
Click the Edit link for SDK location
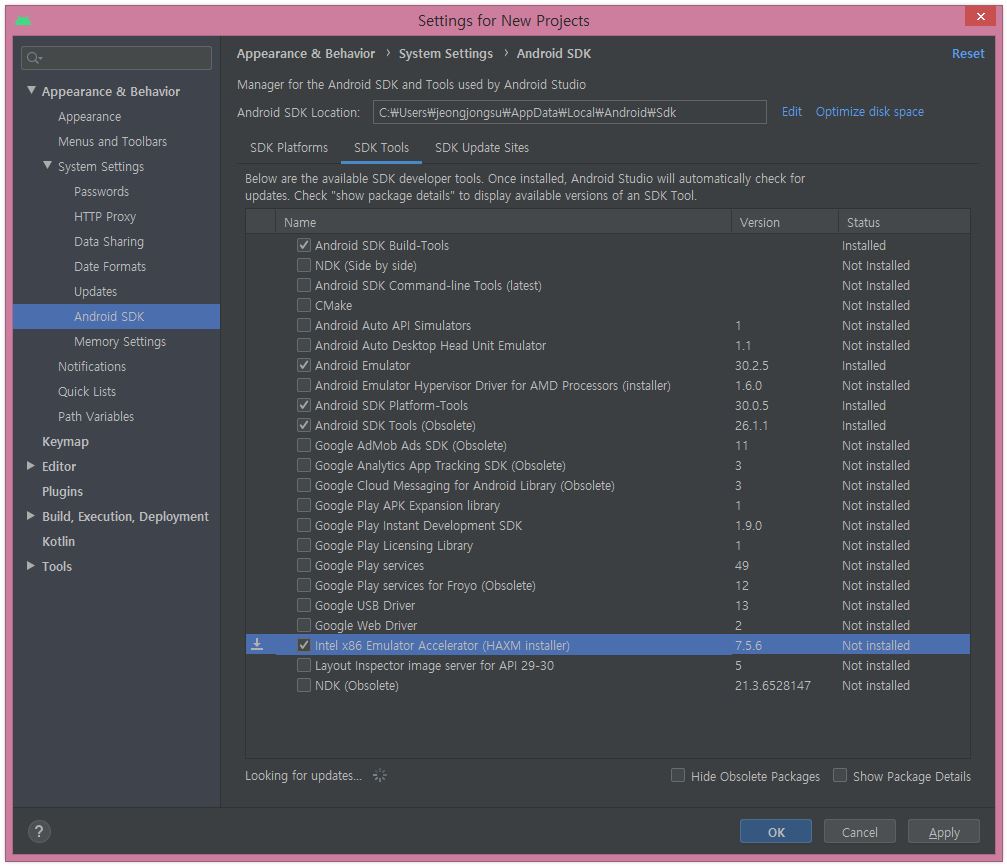point(791,112)
